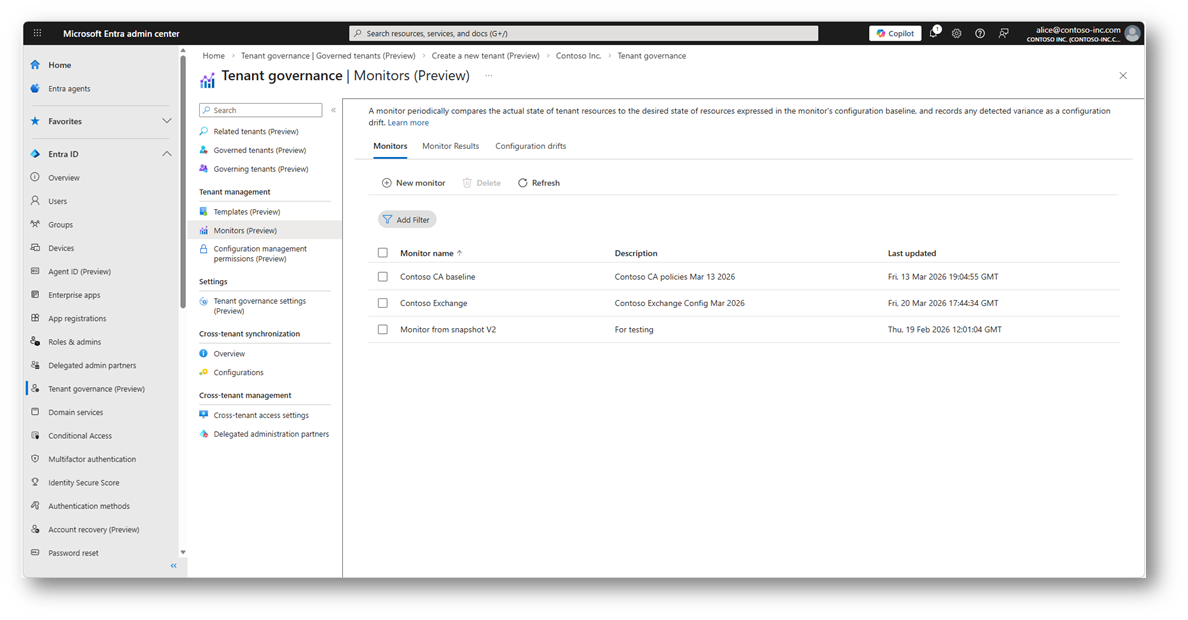Click the Copilot button

(895, 33)
